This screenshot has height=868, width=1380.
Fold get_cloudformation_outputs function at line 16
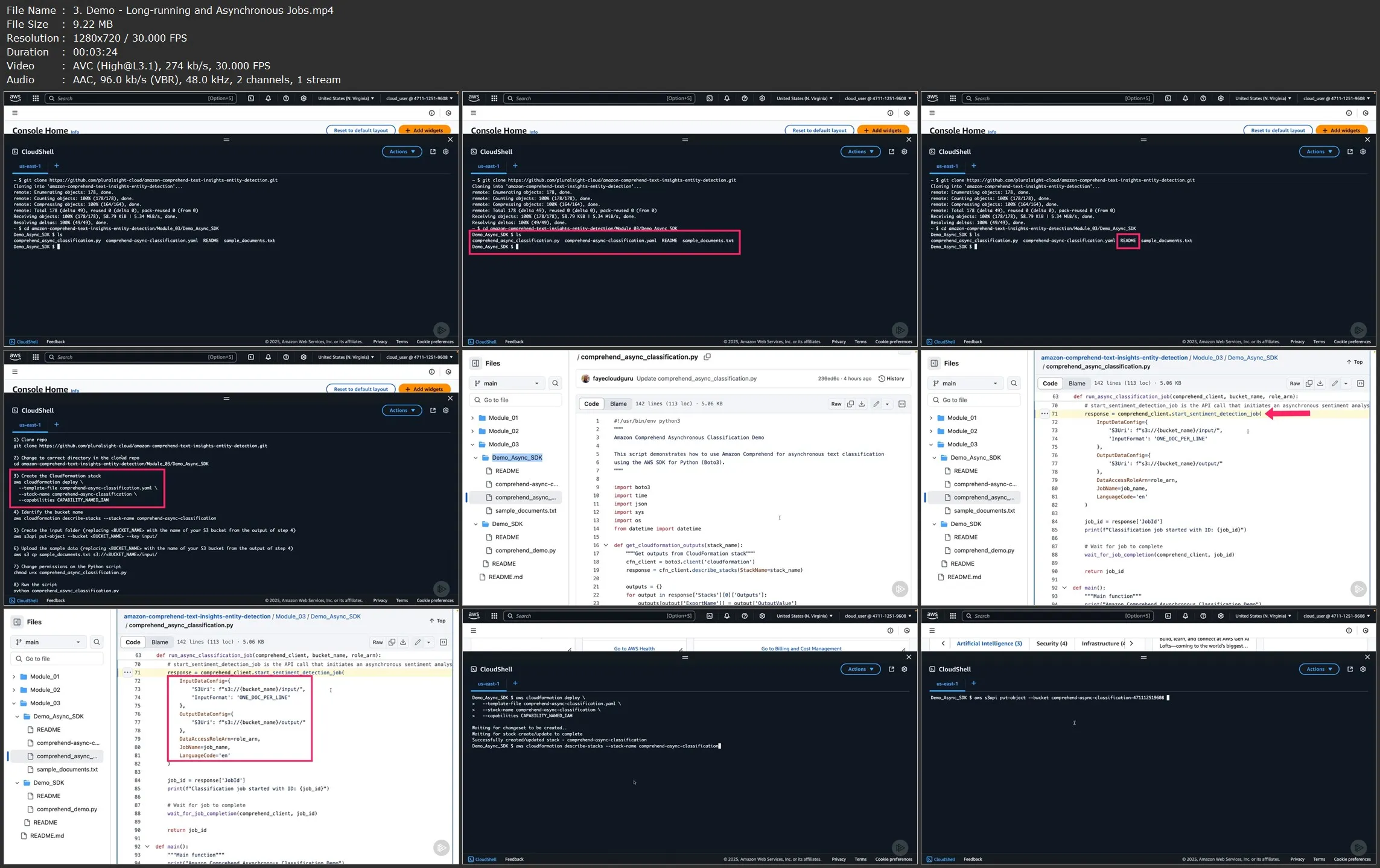(606, 545)
